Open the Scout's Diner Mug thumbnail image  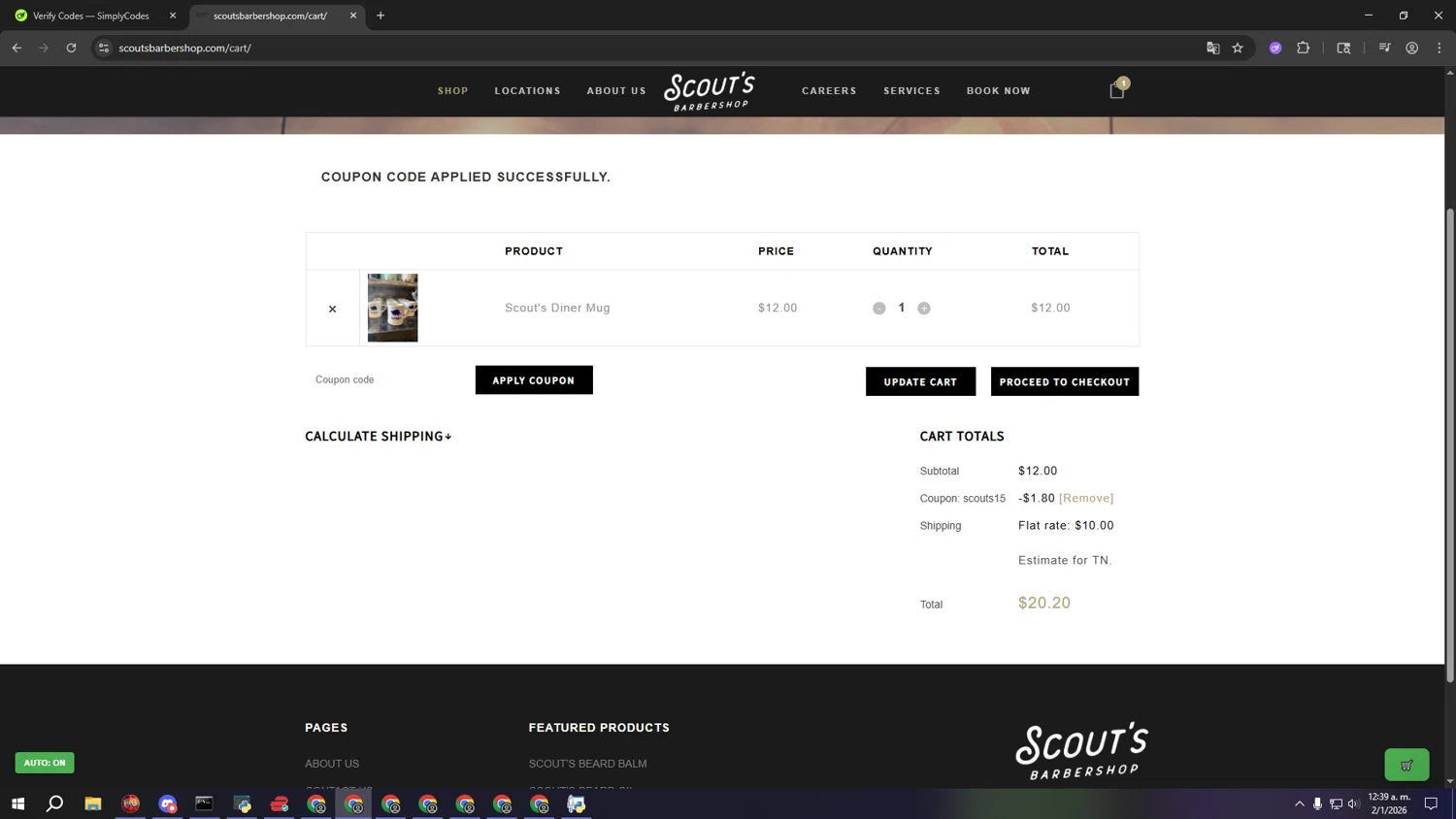pos(392,308)
